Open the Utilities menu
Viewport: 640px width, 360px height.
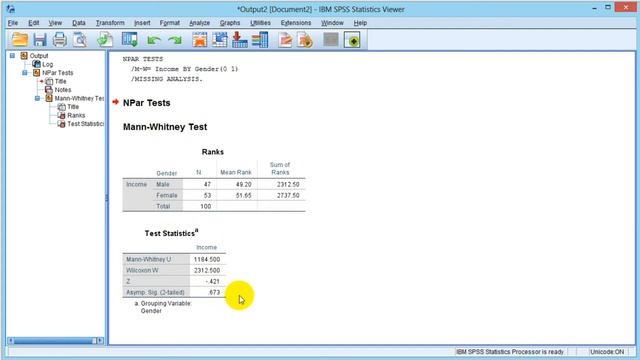pyautogui.click(x=260, y=23)
